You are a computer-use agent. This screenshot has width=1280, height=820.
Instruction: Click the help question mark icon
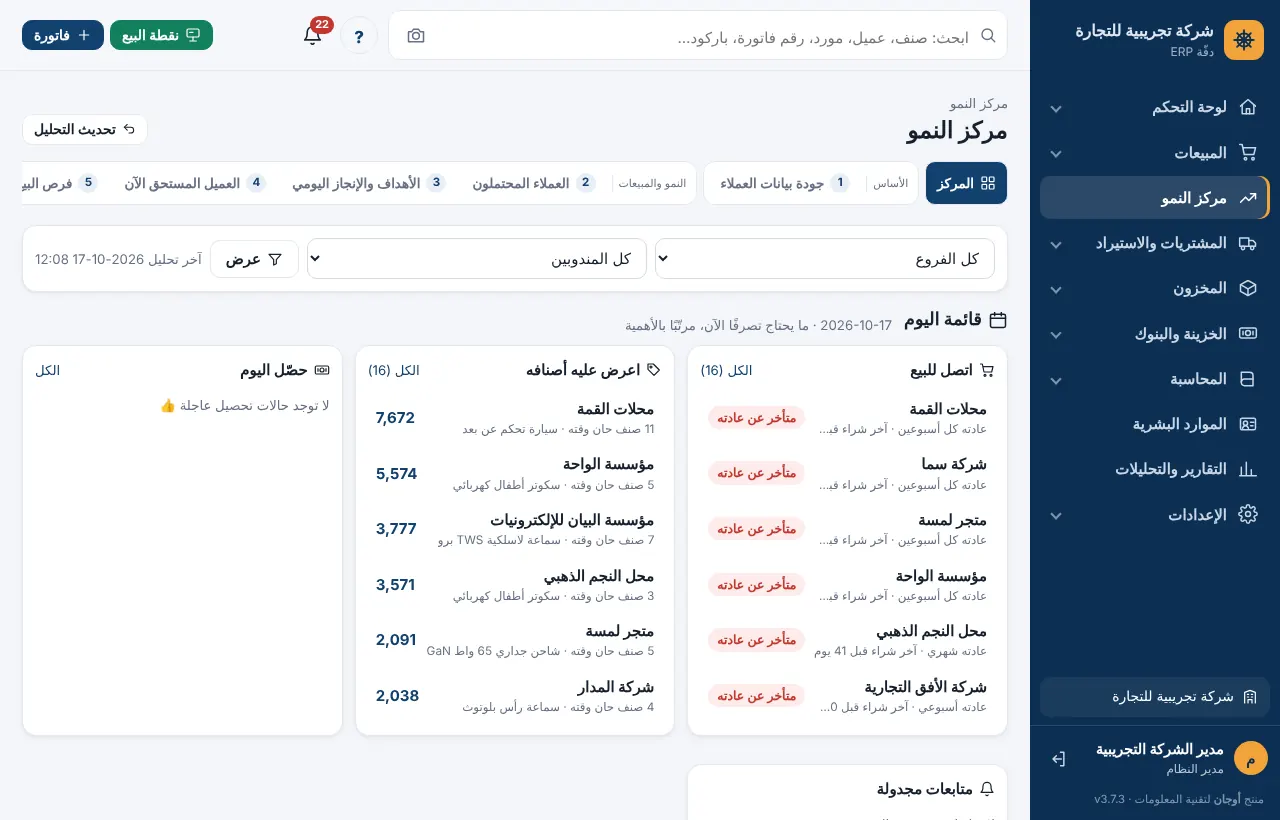[x=359, y=35]
